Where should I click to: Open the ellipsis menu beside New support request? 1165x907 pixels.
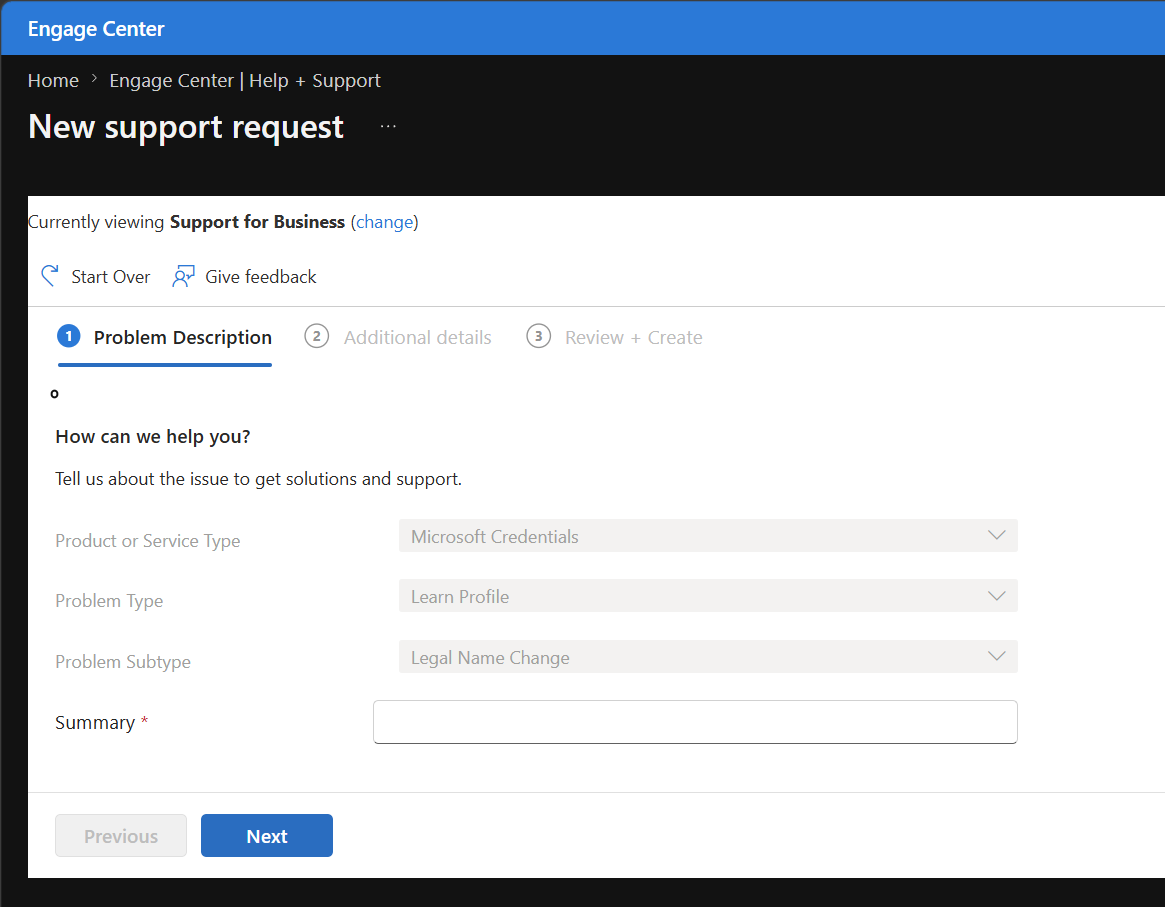388,126
